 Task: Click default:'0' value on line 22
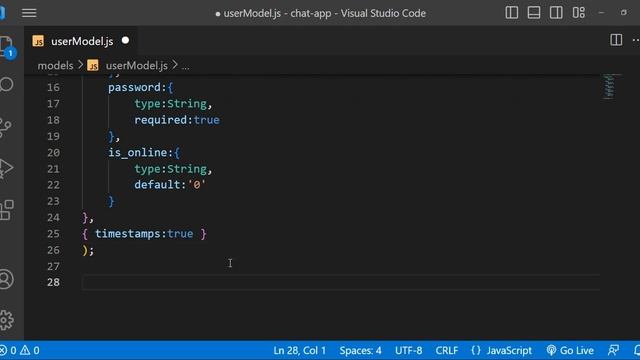pyautogui.click(x=170, y=185)
